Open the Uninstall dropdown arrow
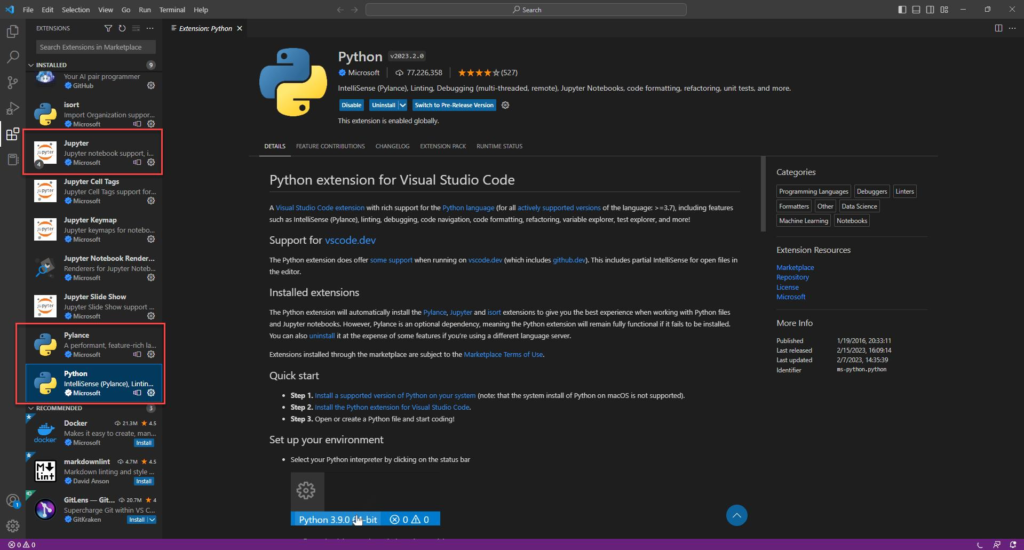This screenshot has height=550, width=1024. point(403,105)
